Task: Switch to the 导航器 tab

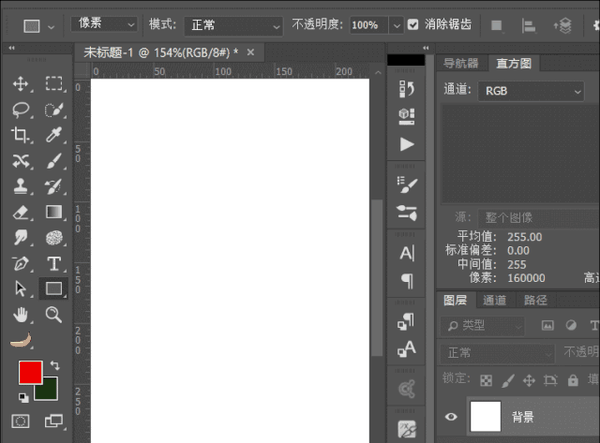Action: pyautogui.click(x=461, y=63)
